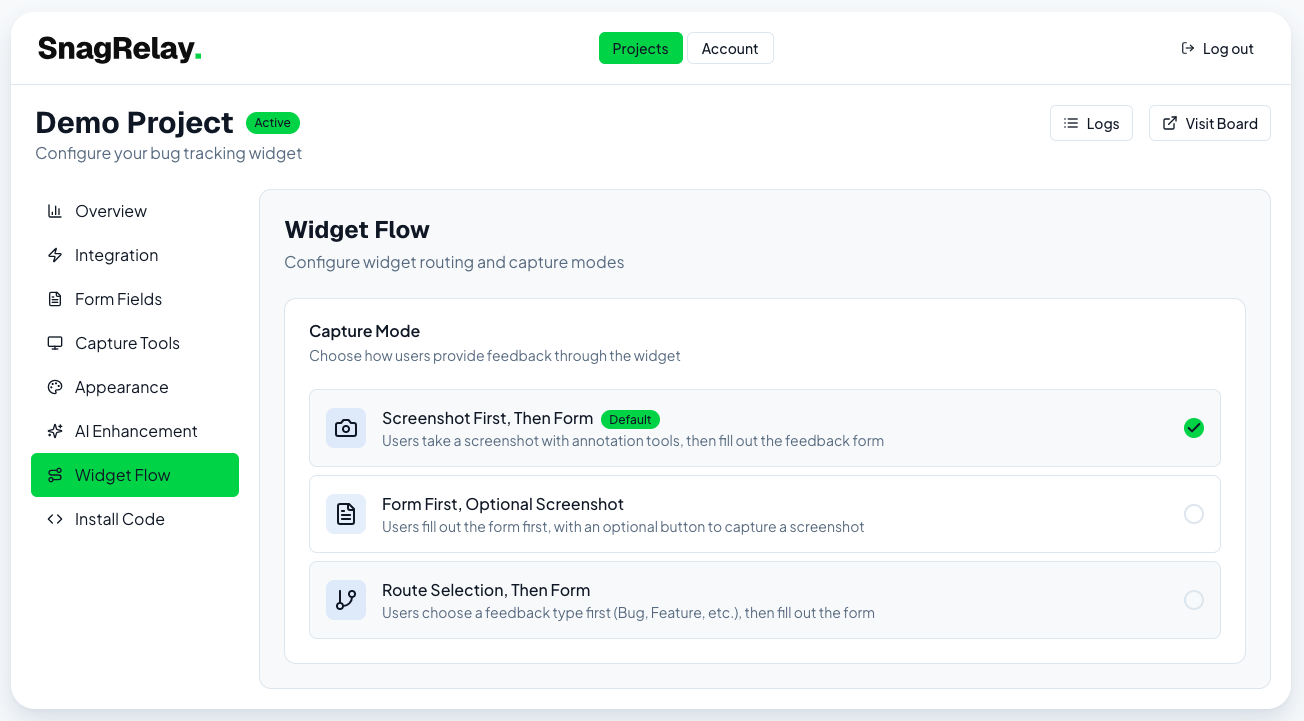Viewport: 1304px width, 721px height.
Task: Click the document icon for Form First
Action: (346, 514)
